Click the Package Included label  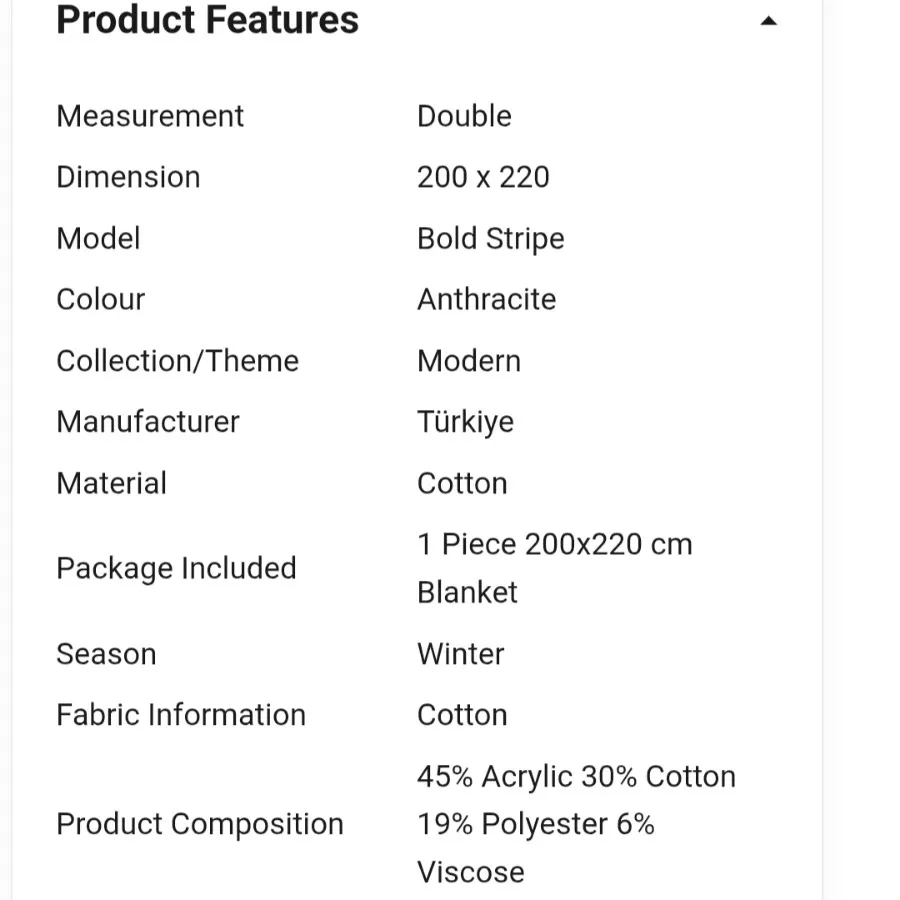(x=176, y=568)
